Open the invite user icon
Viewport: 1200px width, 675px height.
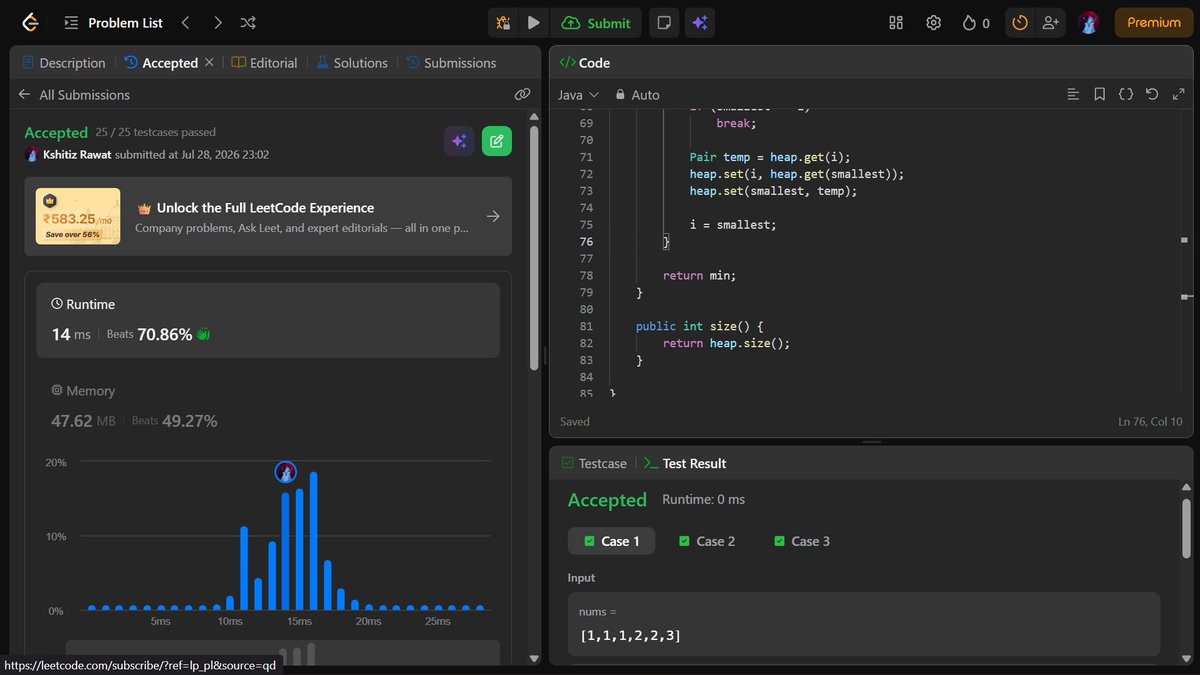pos(1050,22)
